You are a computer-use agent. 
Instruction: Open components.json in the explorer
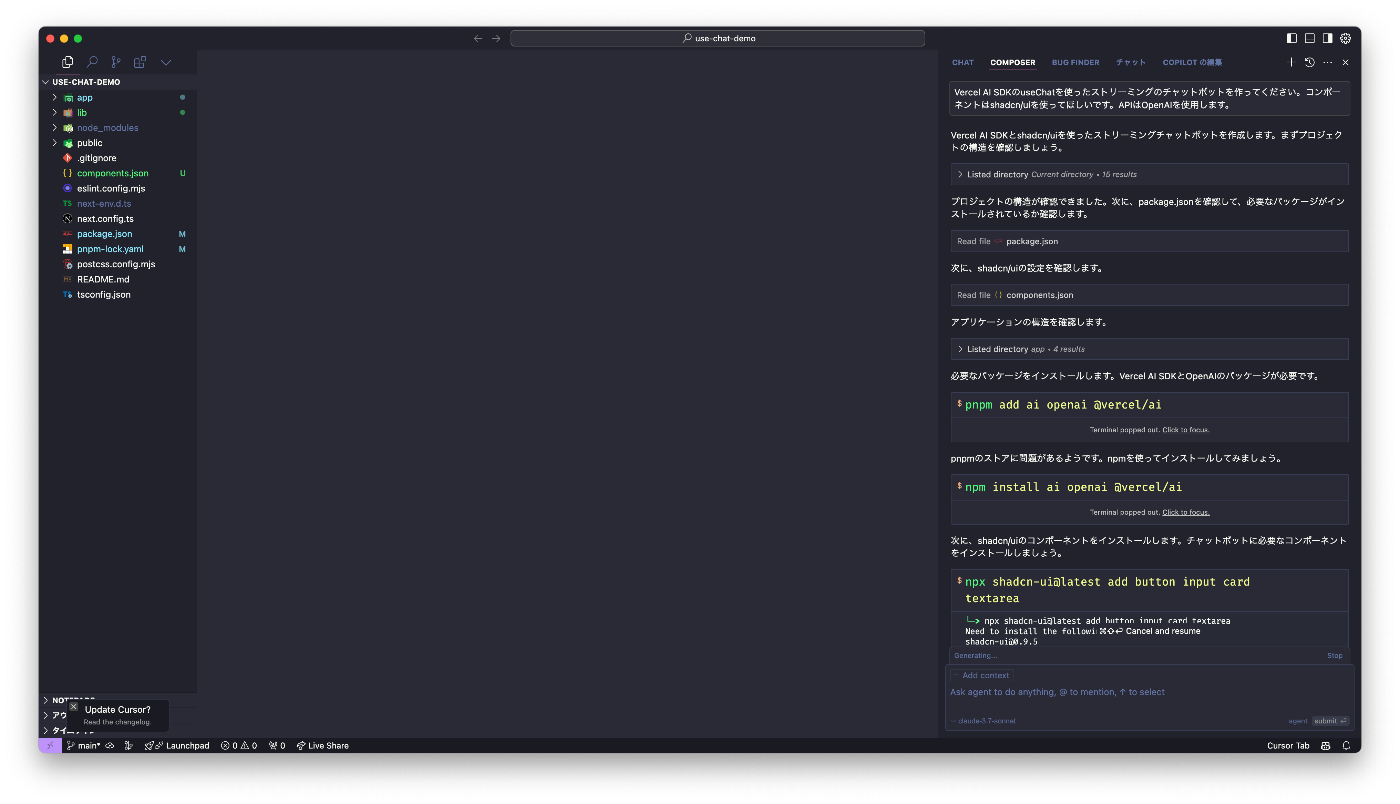tap(118, 173)
